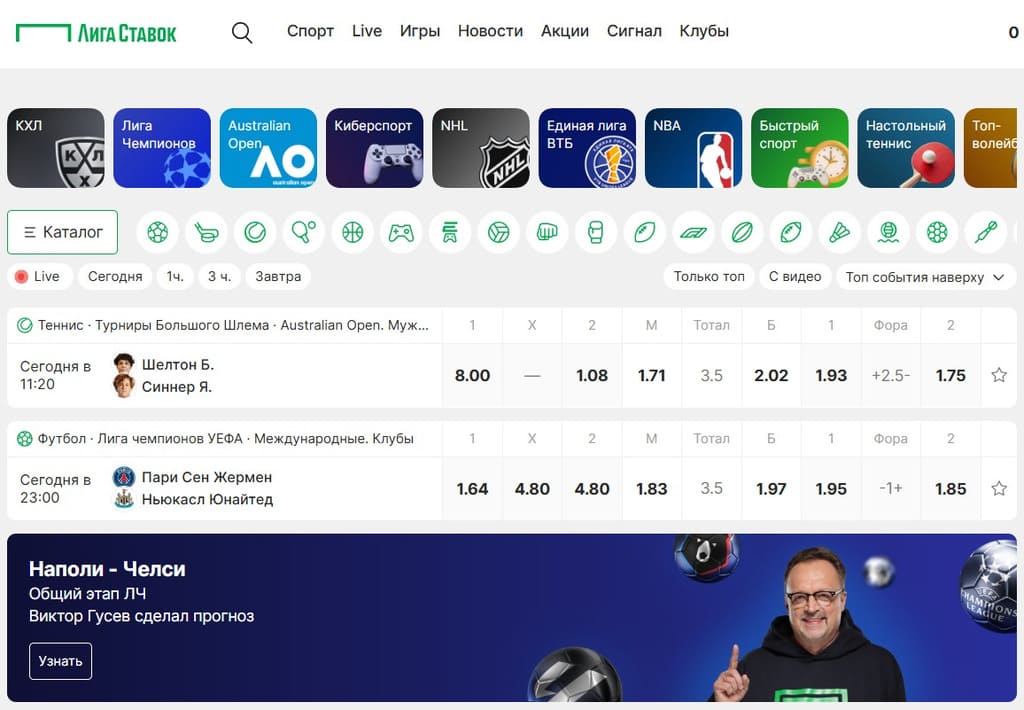Open the Live menu item
This screenshot has height=710, width=1024.
[x=367, y=31]
